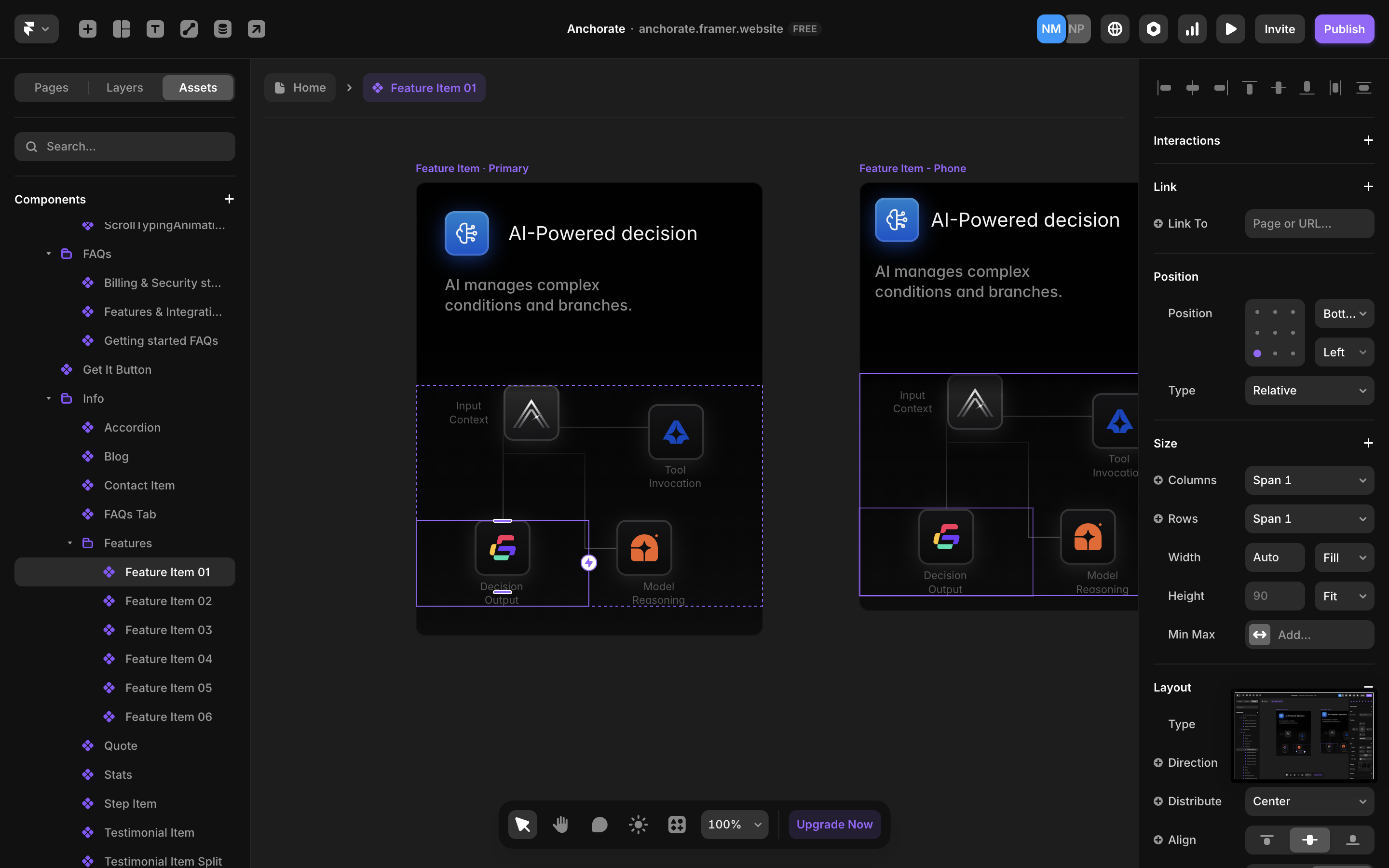
Task: Click the Upgrade Now button
Action: (x=834, y=825)
